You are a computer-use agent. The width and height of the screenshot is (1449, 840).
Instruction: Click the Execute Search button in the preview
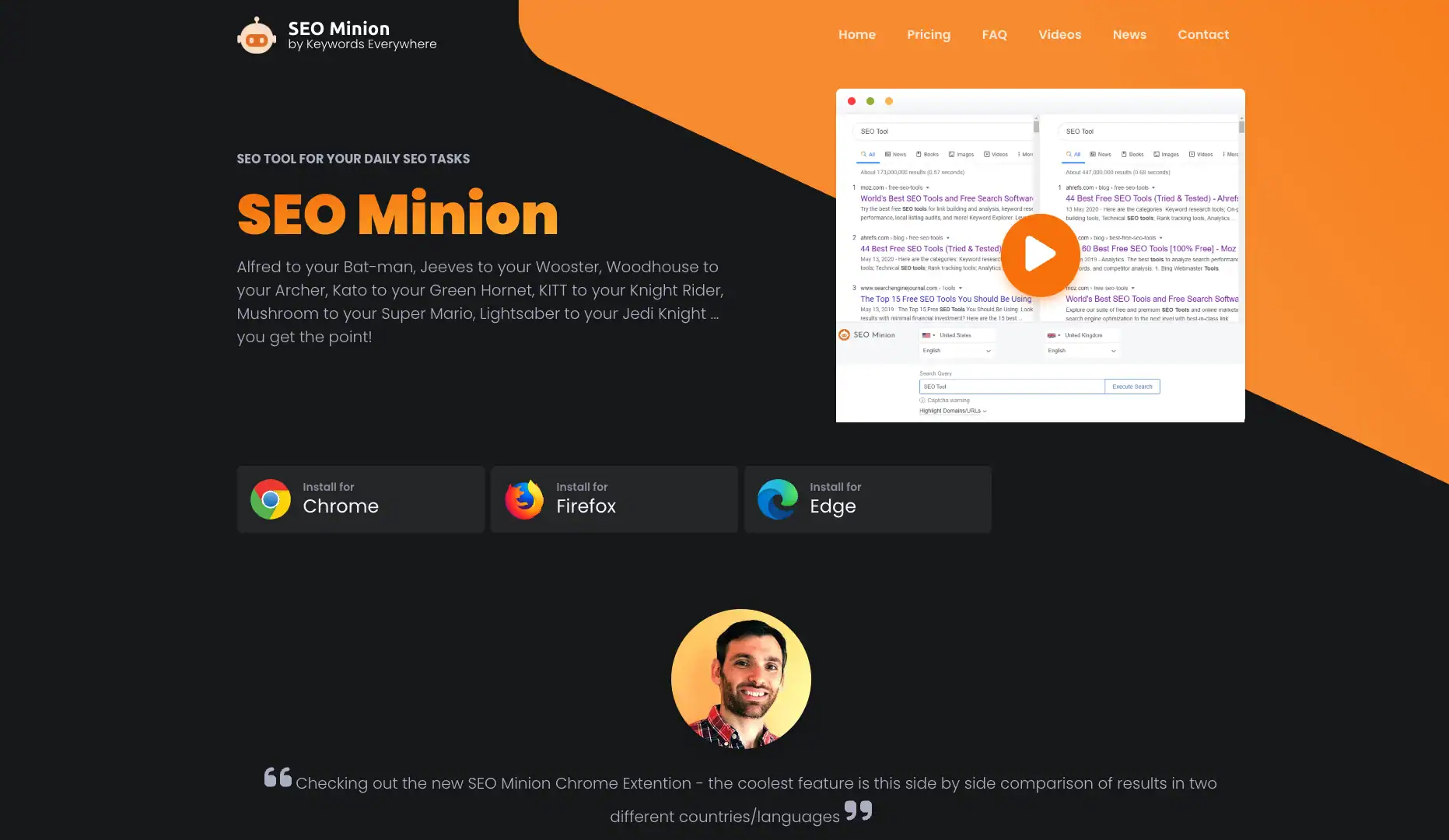coord(1132,387)
